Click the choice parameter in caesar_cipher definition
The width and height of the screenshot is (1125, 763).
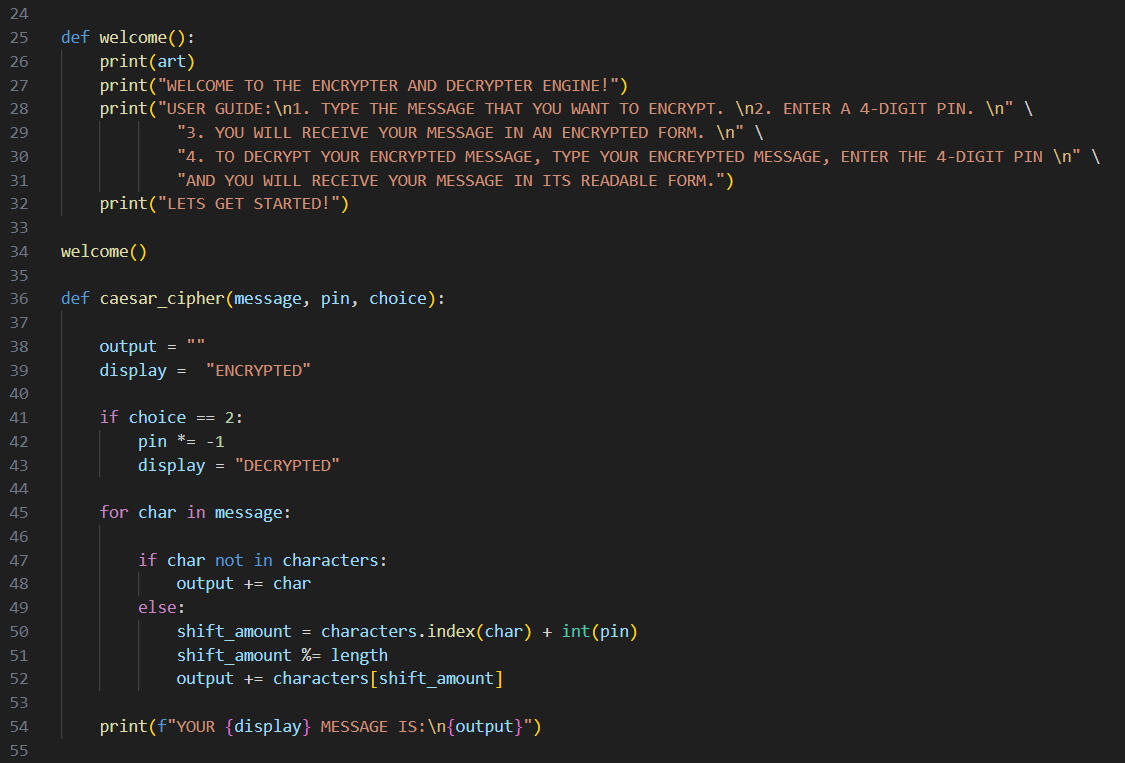tap(398, 298)
